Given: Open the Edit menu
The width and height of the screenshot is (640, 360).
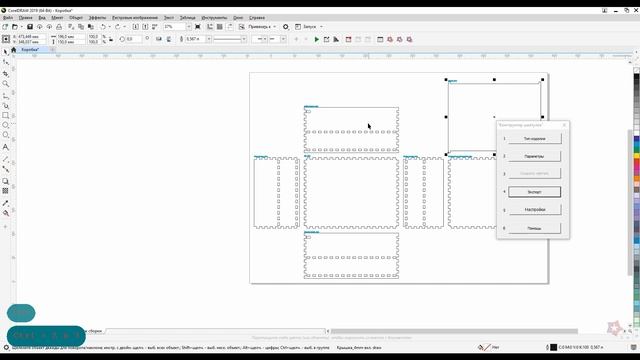Looking at the screenshot, I should (25, 18).
